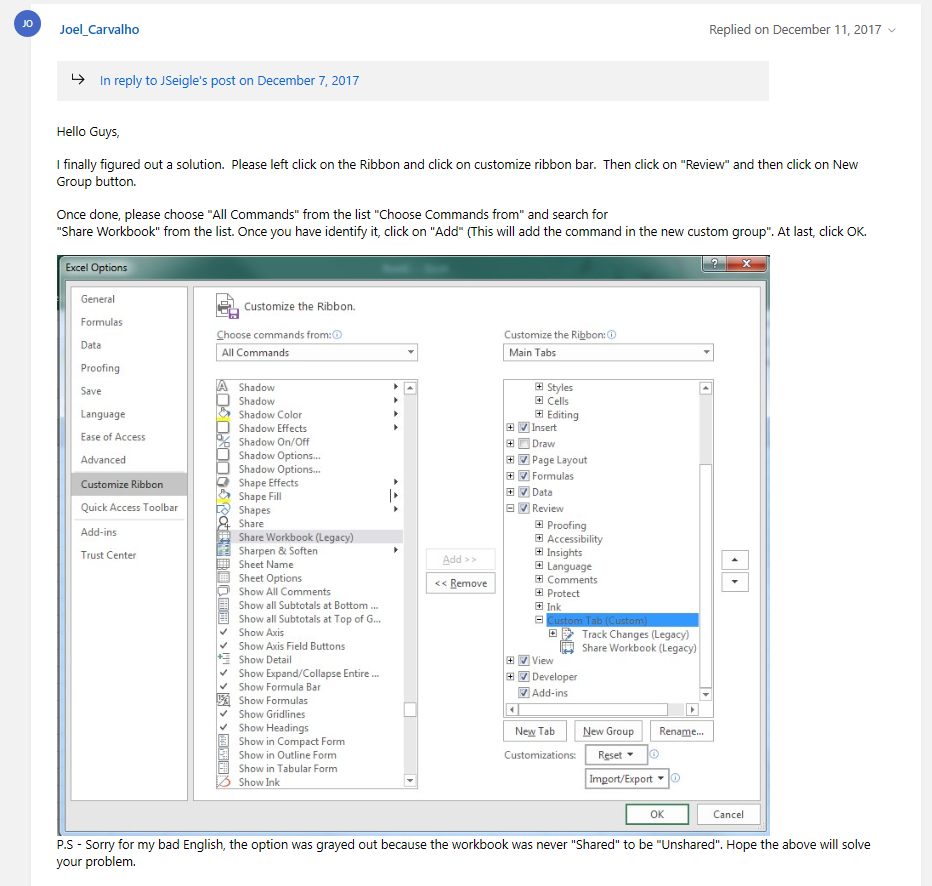Click the Choose commands from info icon

coord(337,335)
